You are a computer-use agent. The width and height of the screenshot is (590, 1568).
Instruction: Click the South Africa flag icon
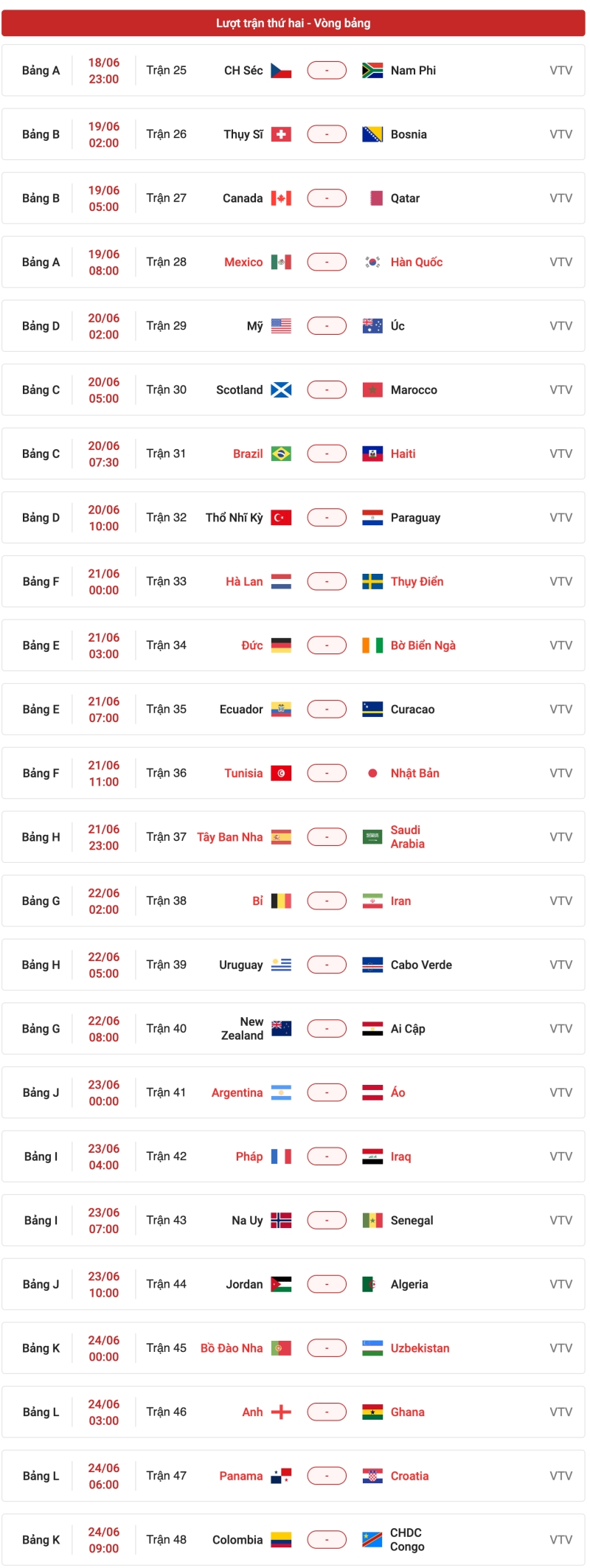coord(372,71)
